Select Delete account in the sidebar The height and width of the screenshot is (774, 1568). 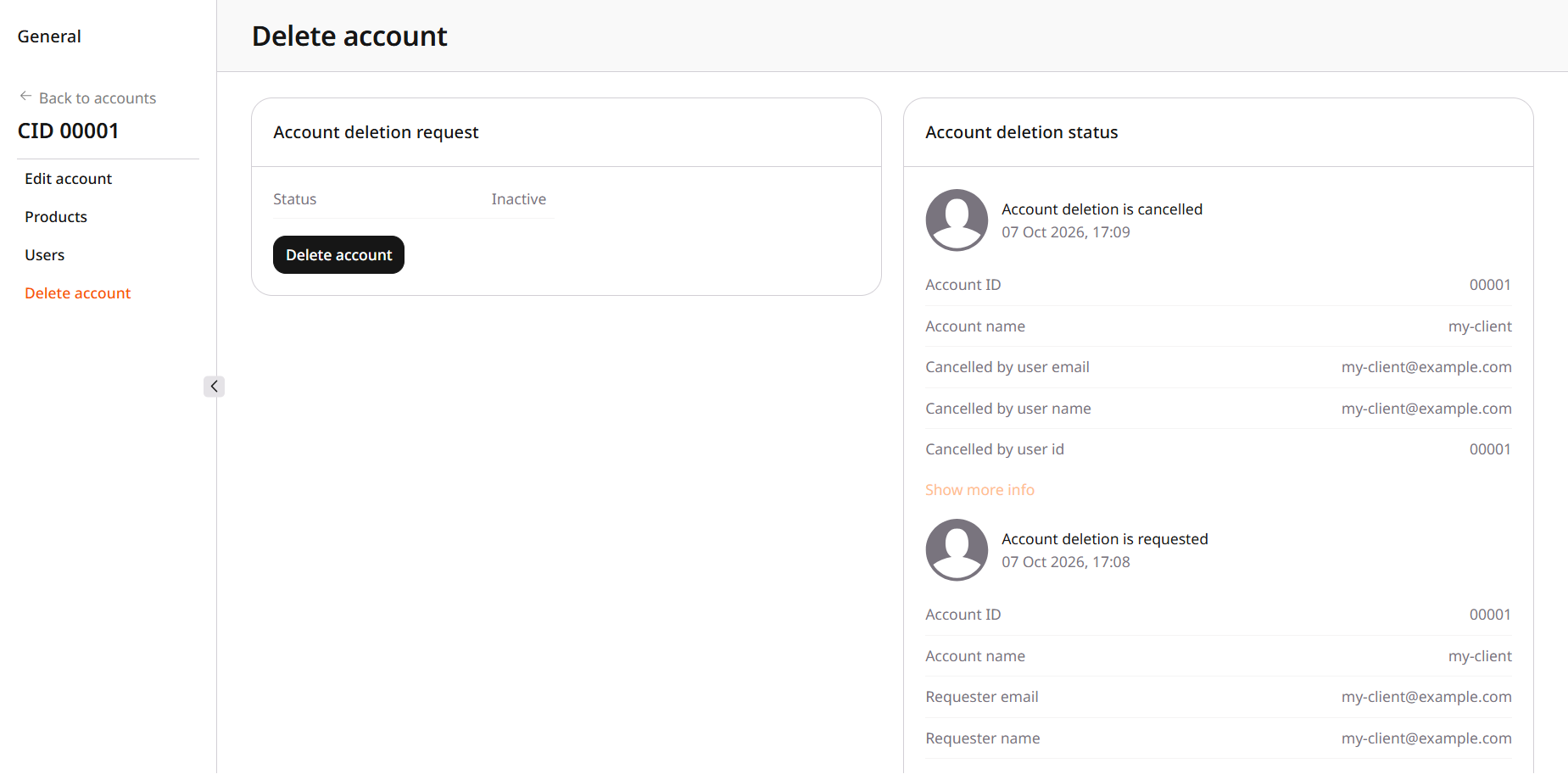click(78, 293)
